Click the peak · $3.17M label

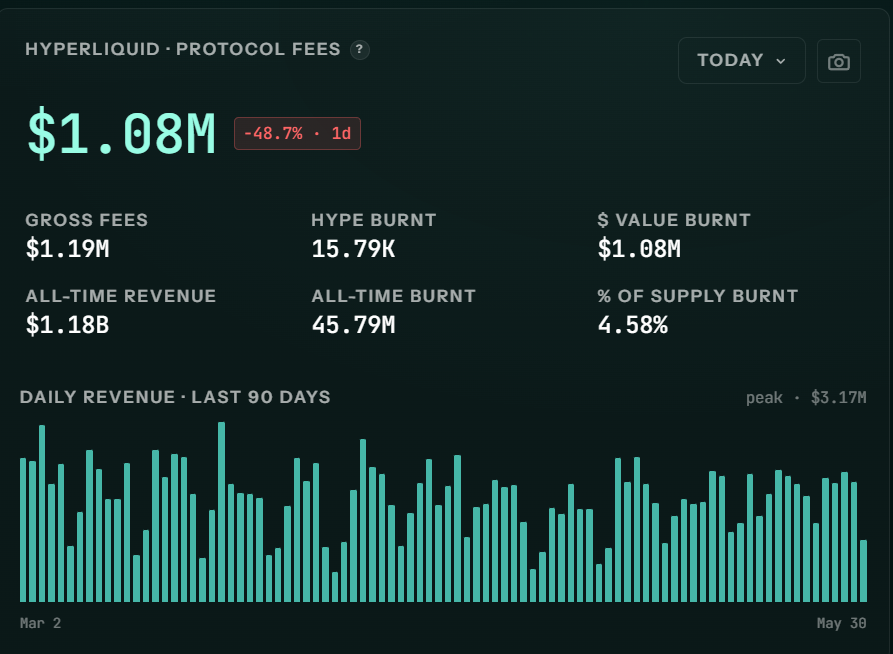(806, 398)
